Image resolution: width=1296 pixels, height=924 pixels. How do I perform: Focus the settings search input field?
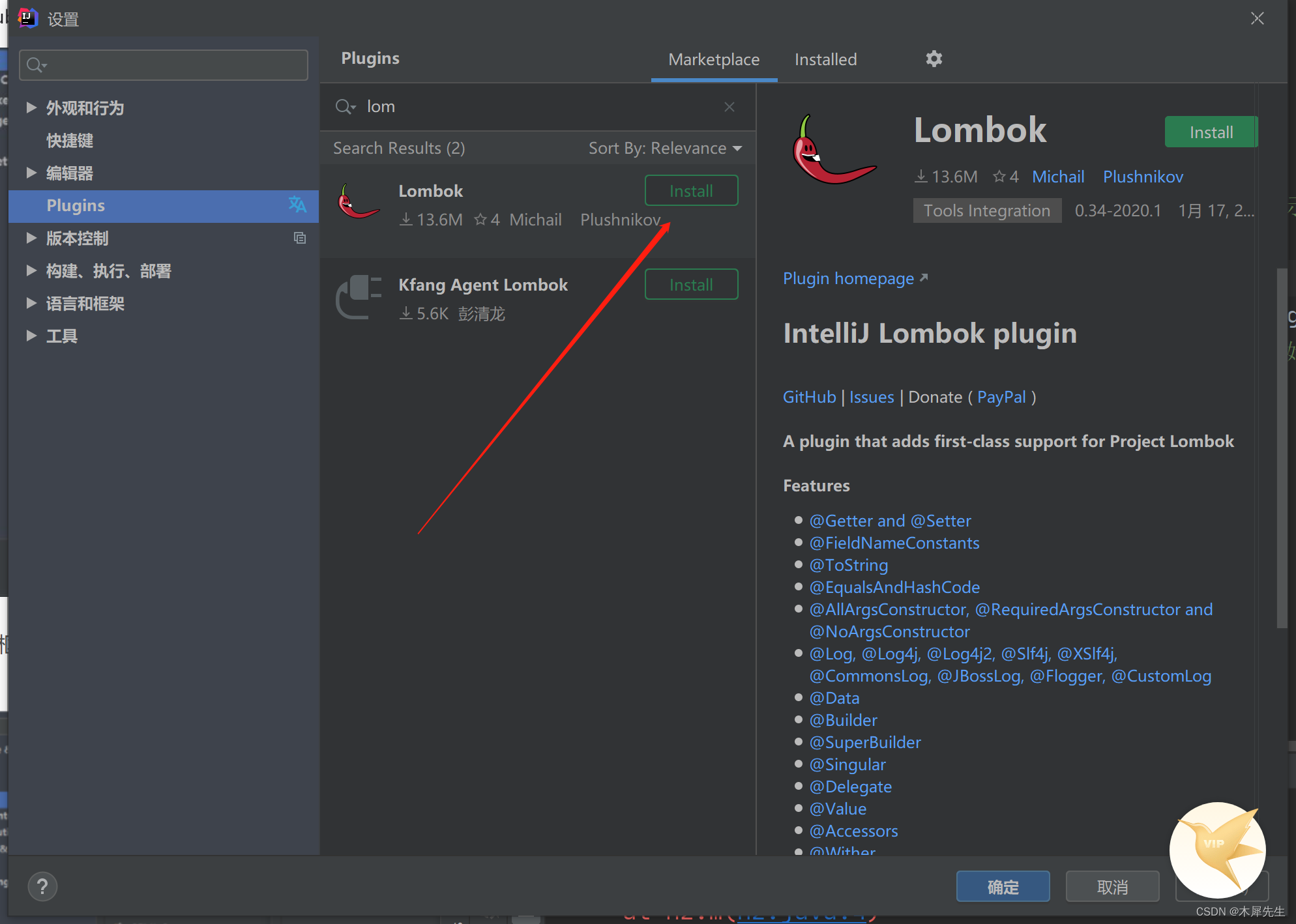coord(164,65)
